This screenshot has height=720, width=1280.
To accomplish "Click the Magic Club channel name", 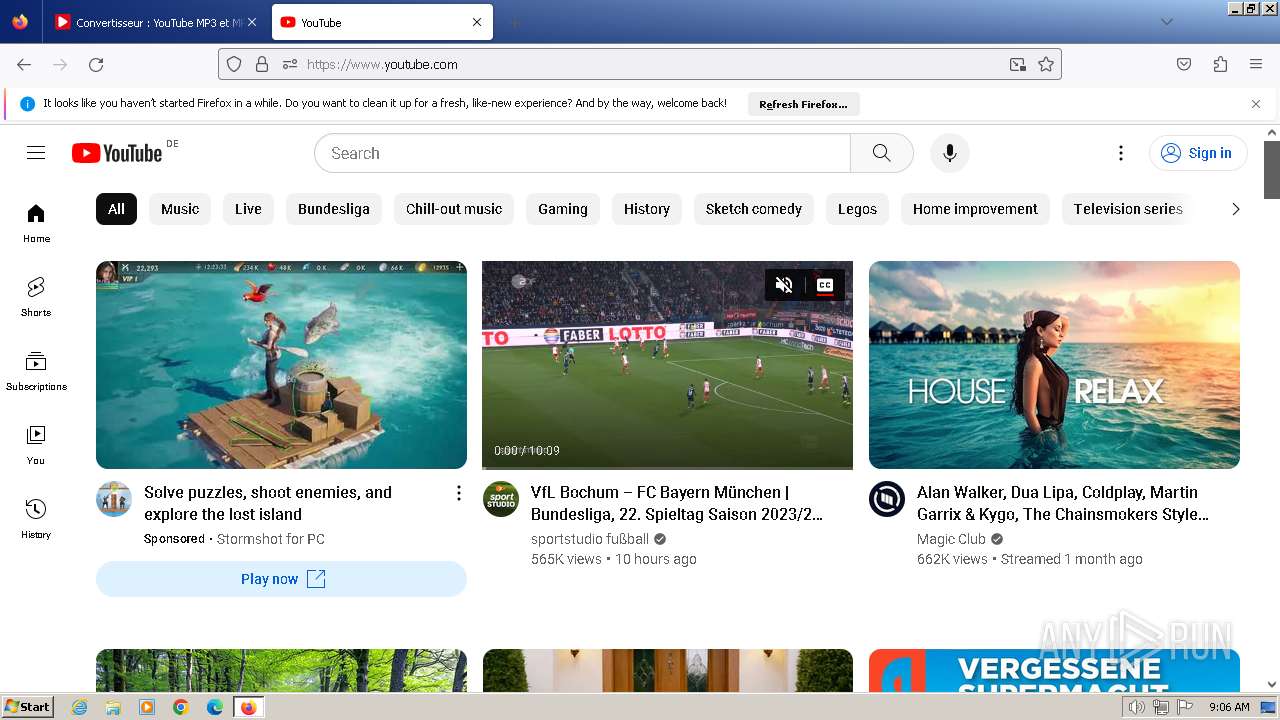I will [951, 539].
